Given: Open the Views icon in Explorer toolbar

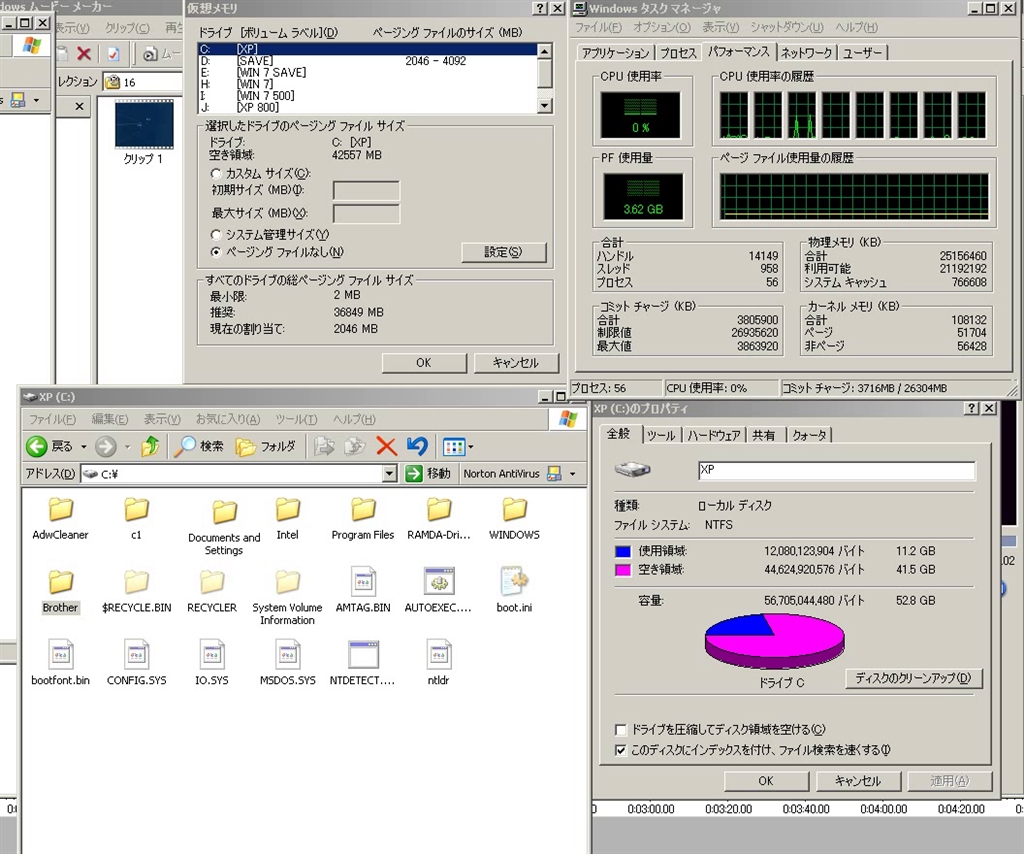Looking at the screenshot, I should coord(453,447).
